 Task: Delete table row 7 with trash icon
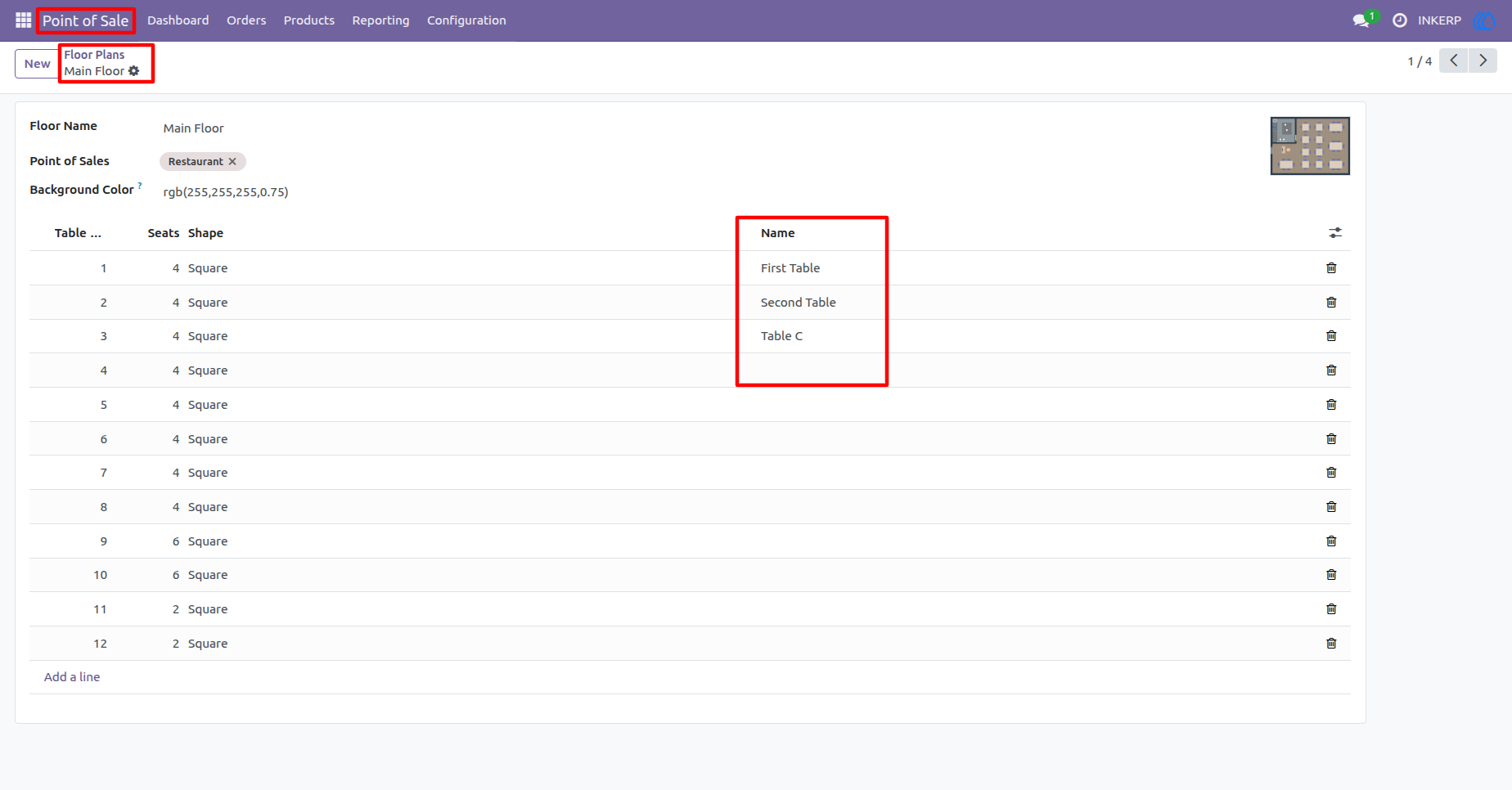(x=1331, y=473)
